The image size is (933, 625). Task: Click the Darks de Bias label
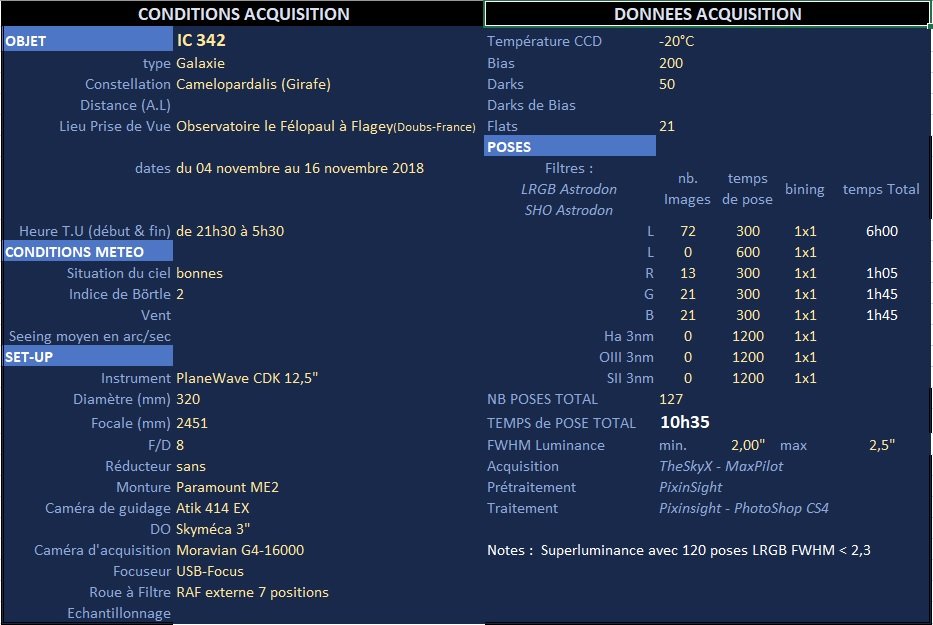click(x=531, y=105)
